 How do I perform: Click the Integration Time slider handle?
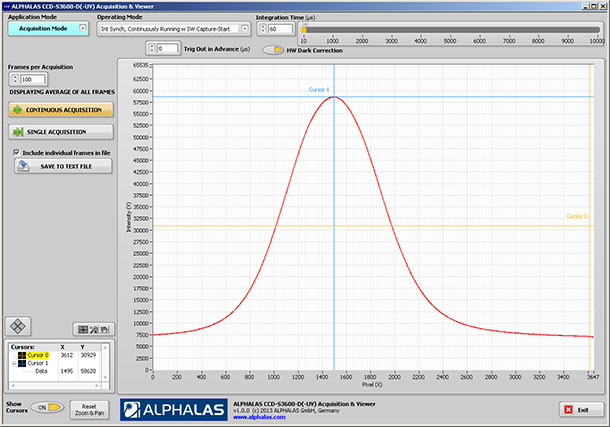pos(304,30)
